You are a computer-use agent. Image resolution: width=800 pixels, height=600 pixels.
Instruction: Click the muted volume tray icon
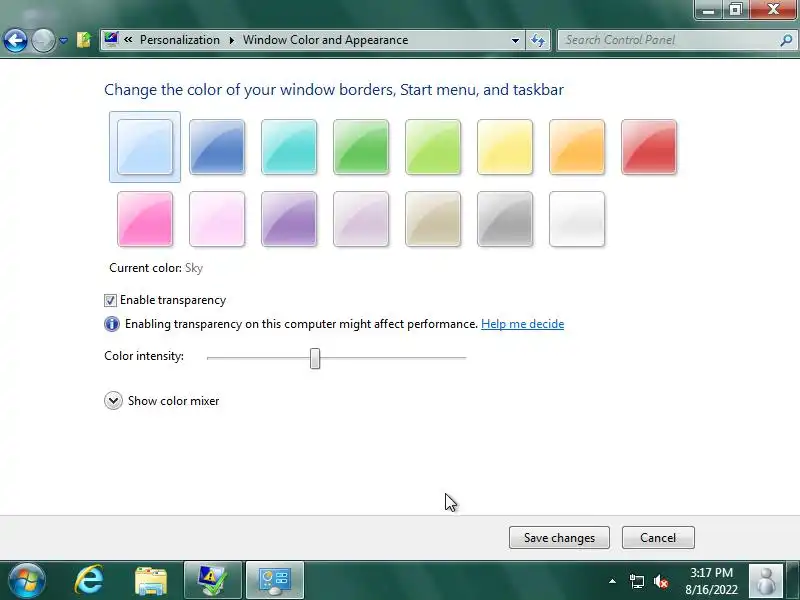661,581
